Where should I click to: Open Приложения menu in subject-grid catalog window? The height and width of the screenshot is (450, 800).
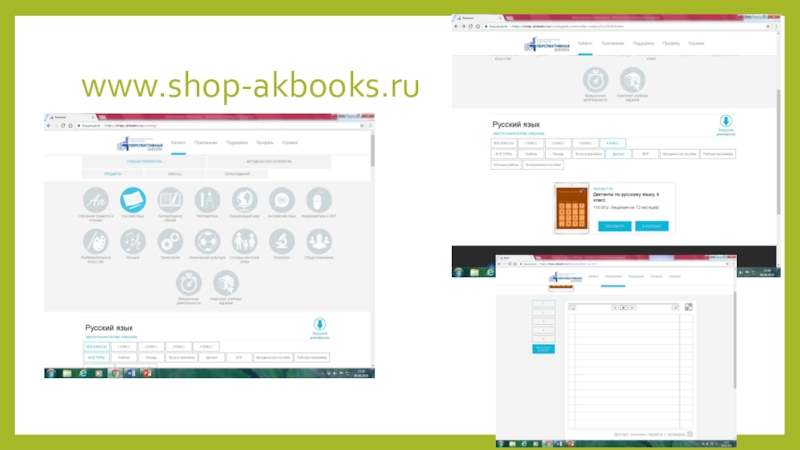tap(206, 143)
